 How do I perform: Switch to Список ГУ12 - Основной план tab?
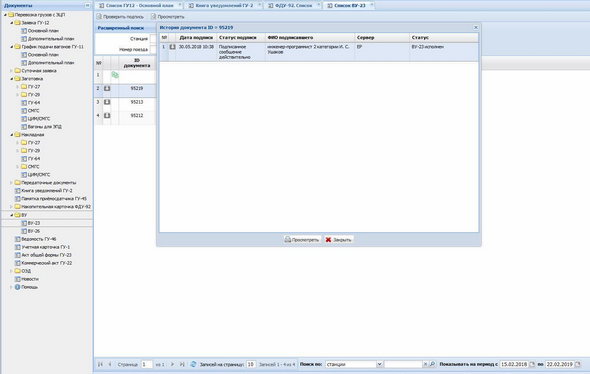(139, 6)
